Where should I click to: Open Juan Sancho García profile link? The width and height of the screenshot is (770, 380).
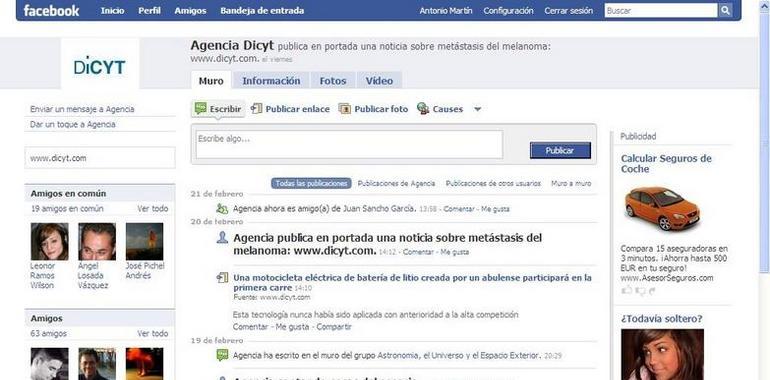[x=379, y=209]
